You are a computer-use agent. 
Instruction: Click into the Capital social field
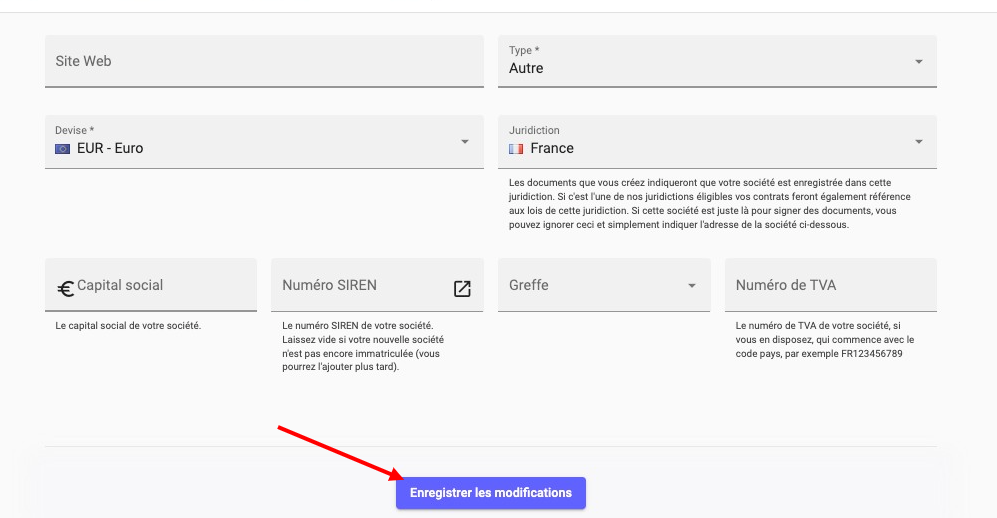click(160, 285)
